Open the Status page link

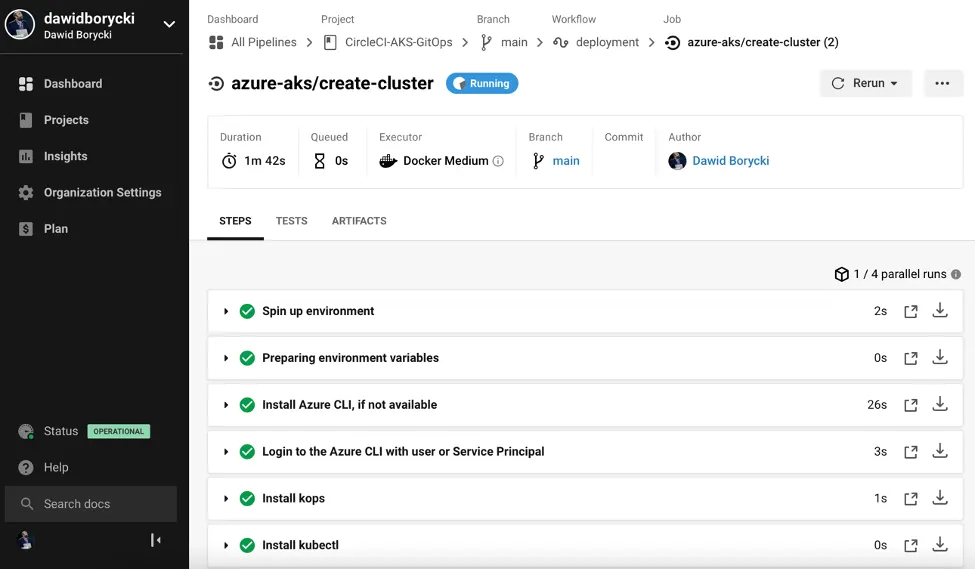(60, 431)
